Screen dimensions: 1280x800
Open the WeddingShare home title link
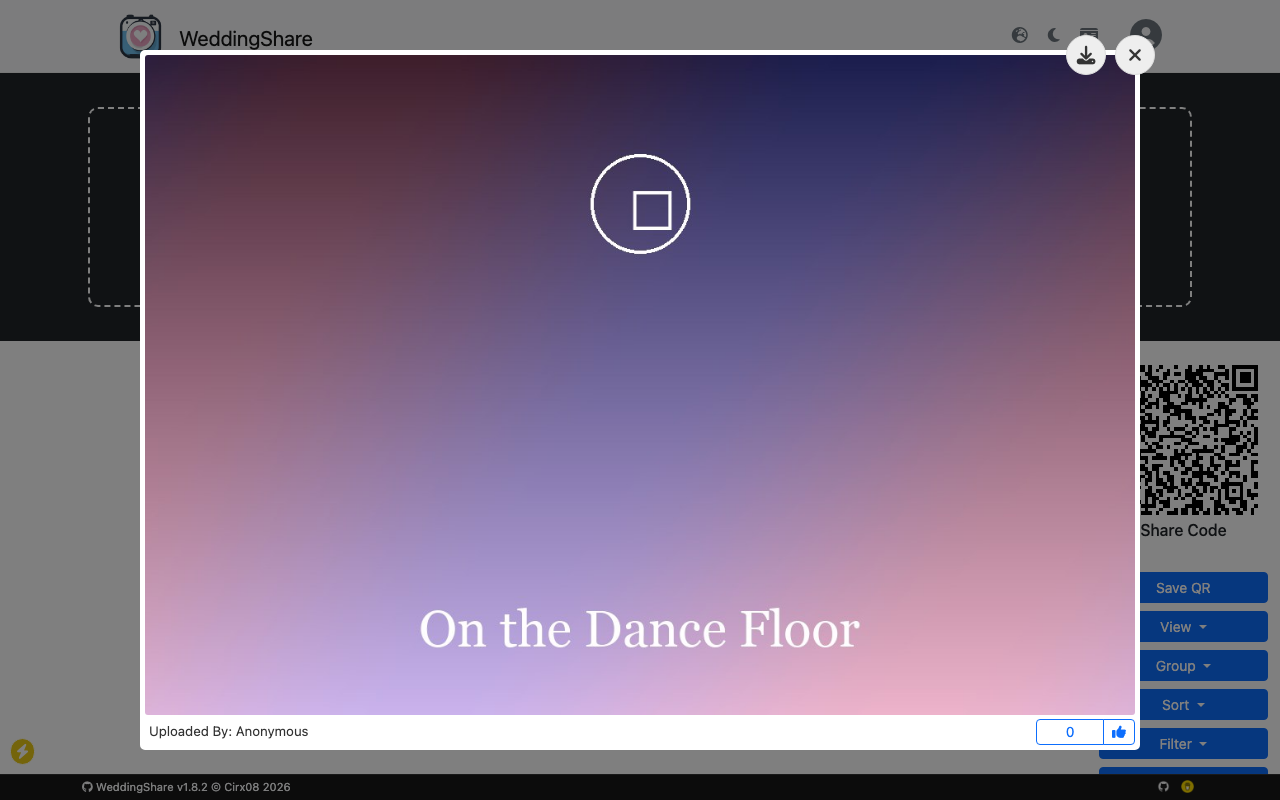[x=246, y=39]
